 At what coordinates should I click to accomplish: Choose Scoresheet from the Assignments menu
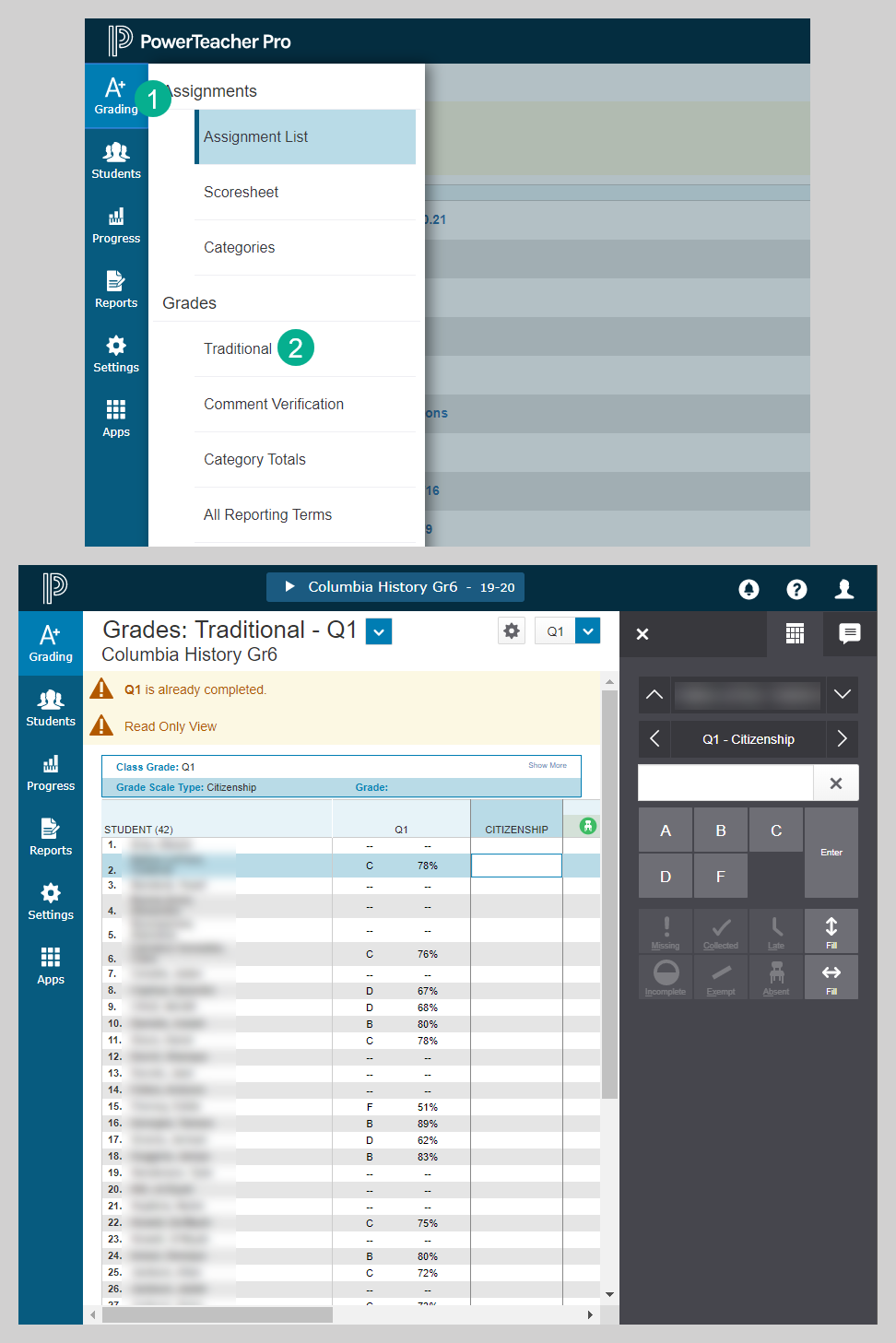241,192
